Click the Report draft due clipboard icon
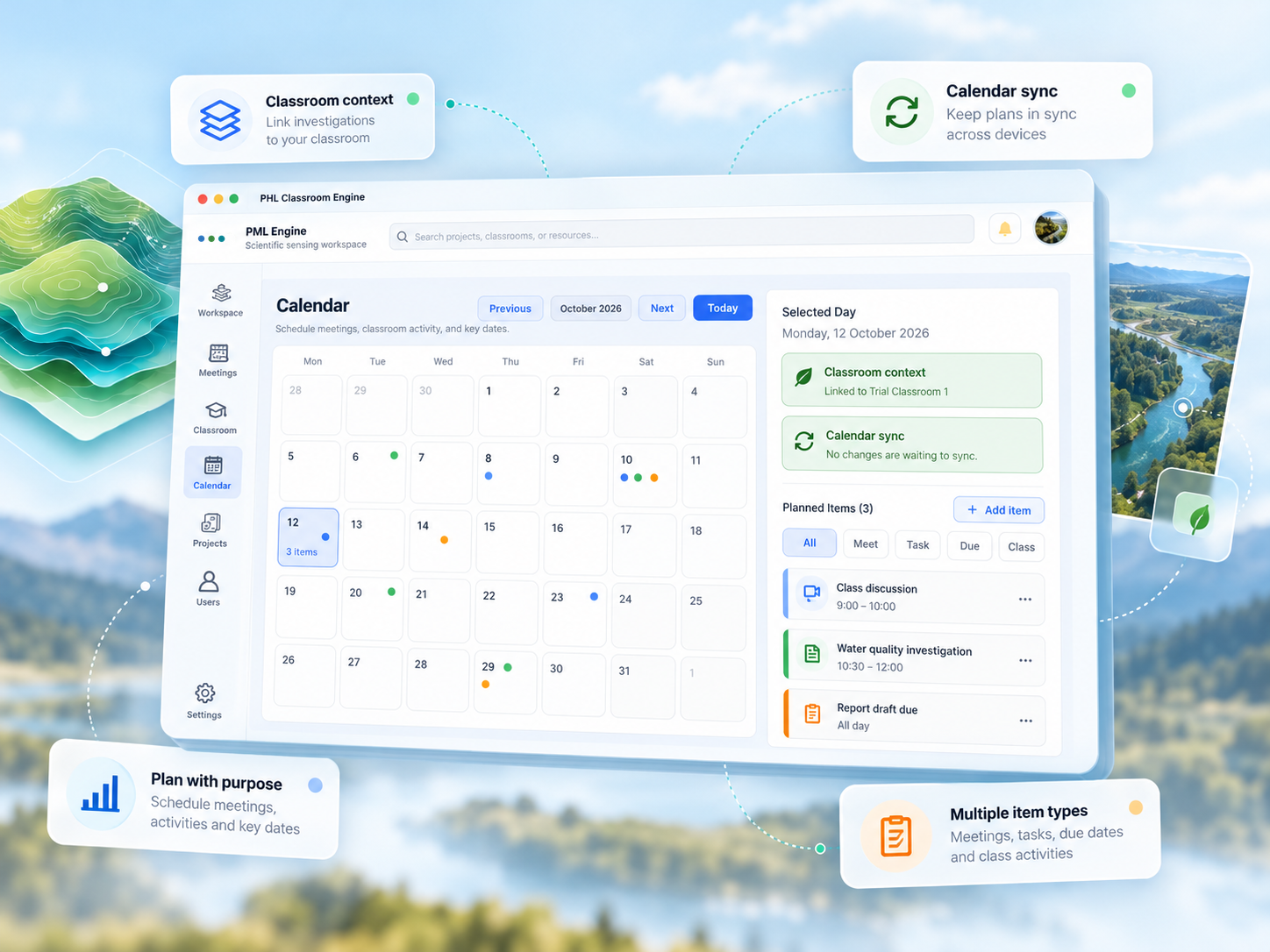 click(x=813, y=714)
